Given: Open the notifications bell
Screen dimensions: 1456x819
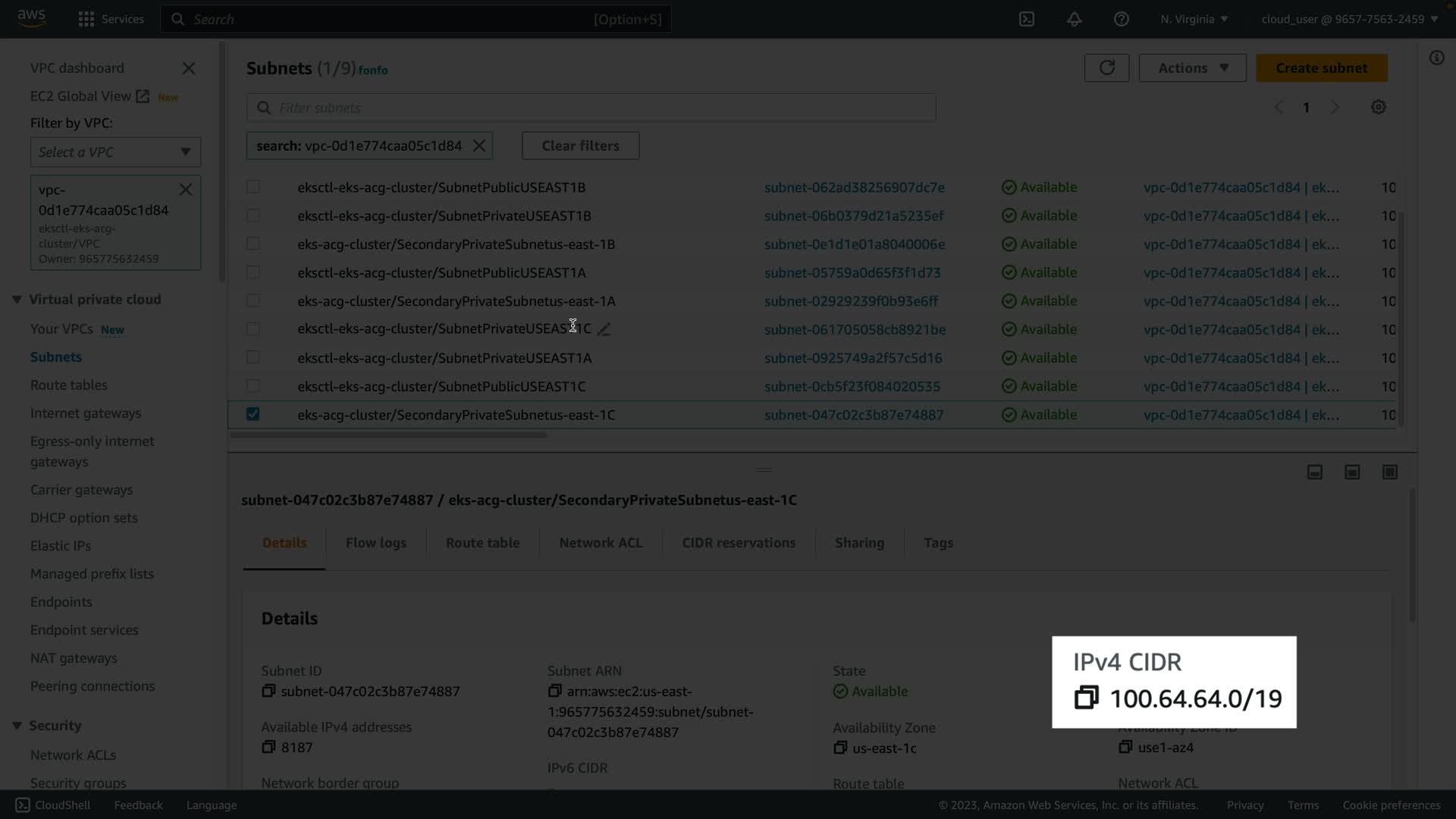Looking at the screenshot, I should (x=1074, y=19).
